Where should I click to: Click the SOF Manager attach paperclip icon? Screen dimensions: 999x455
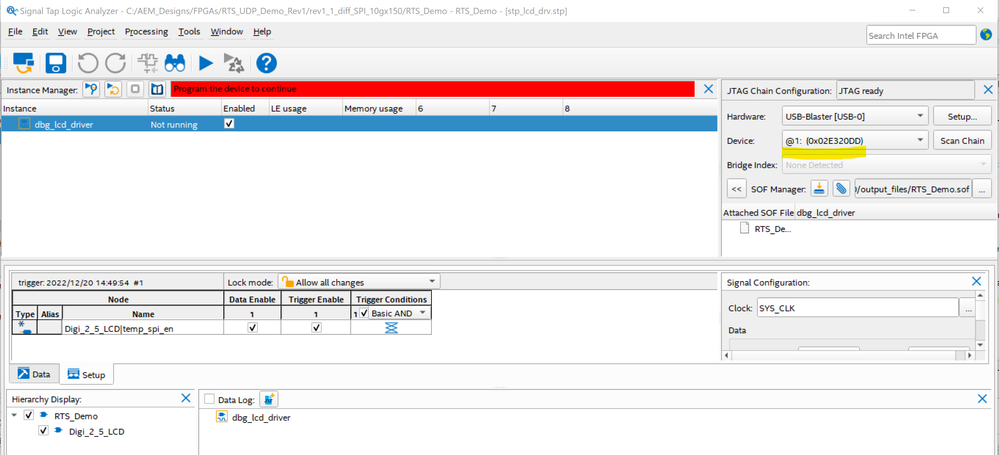[842, 188]
